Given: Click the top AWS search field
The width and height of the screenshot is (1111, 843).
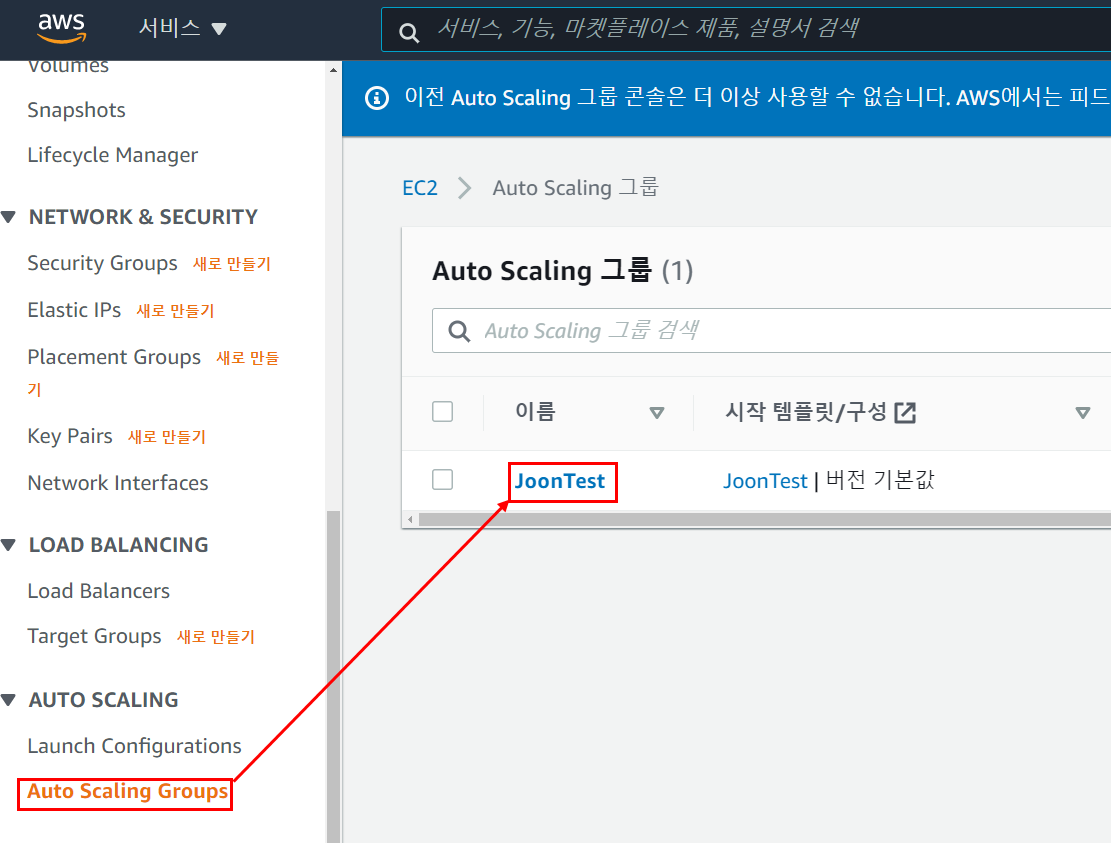Looking at the screenshot, I should pos(746,29).
